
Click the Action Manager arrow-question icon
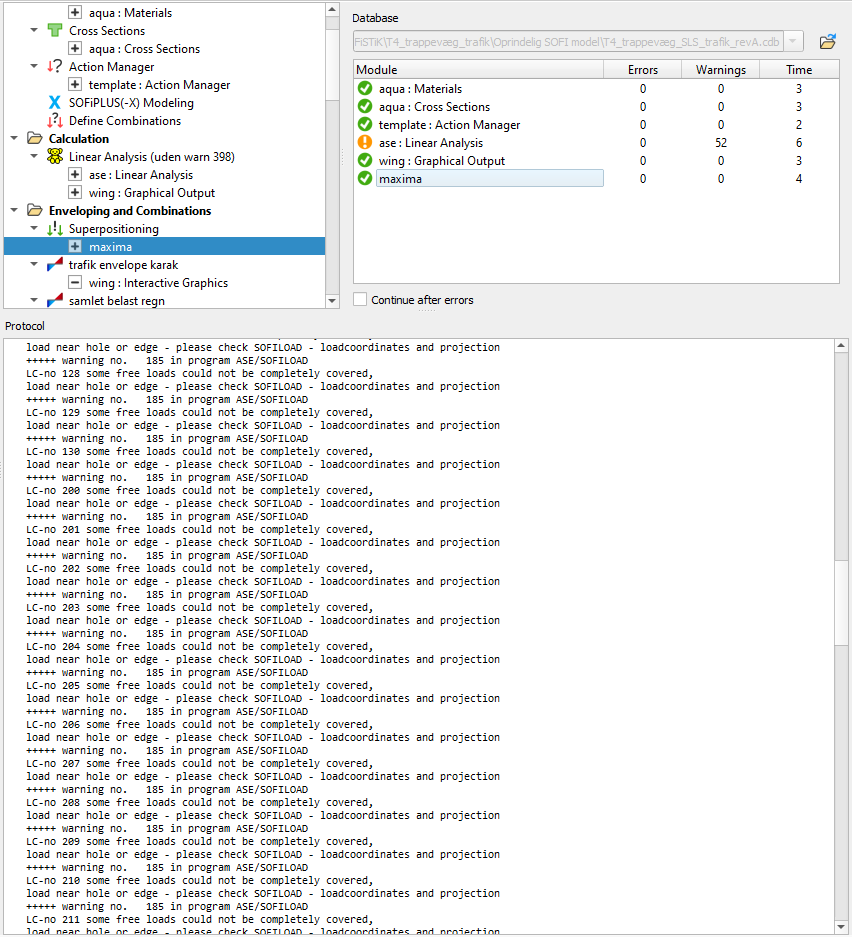[x=54, y=66]
